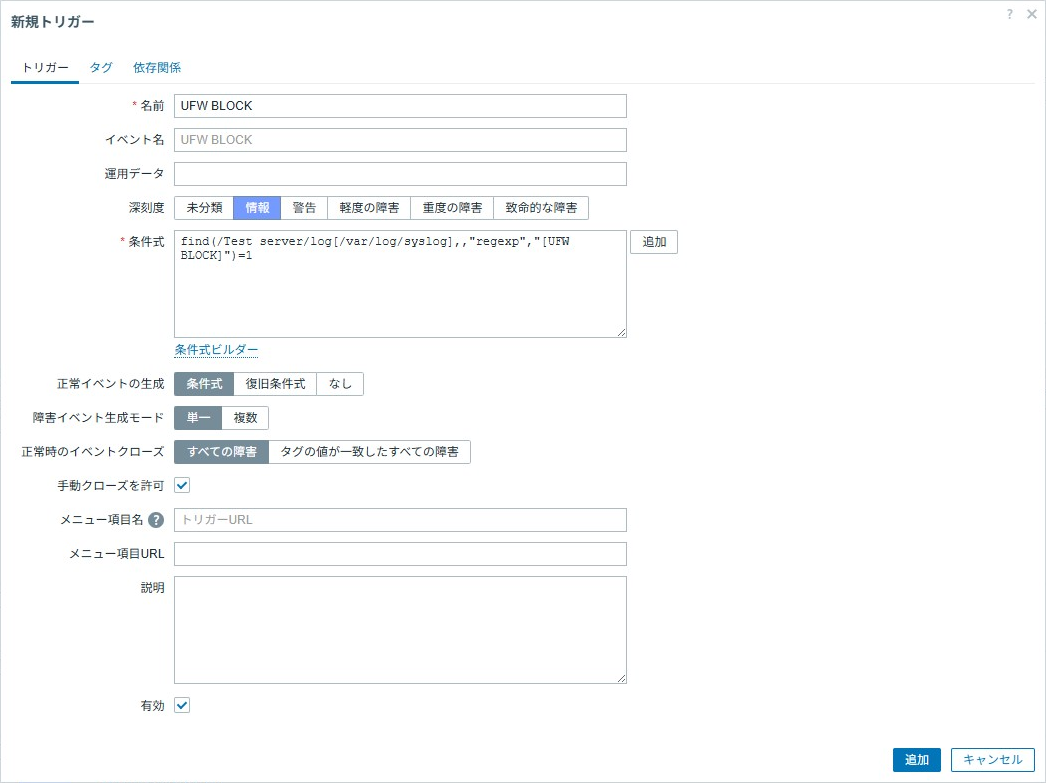This screenshot has width=1046, height=783.
Task: Set severity to 警告
Action: 304,208
